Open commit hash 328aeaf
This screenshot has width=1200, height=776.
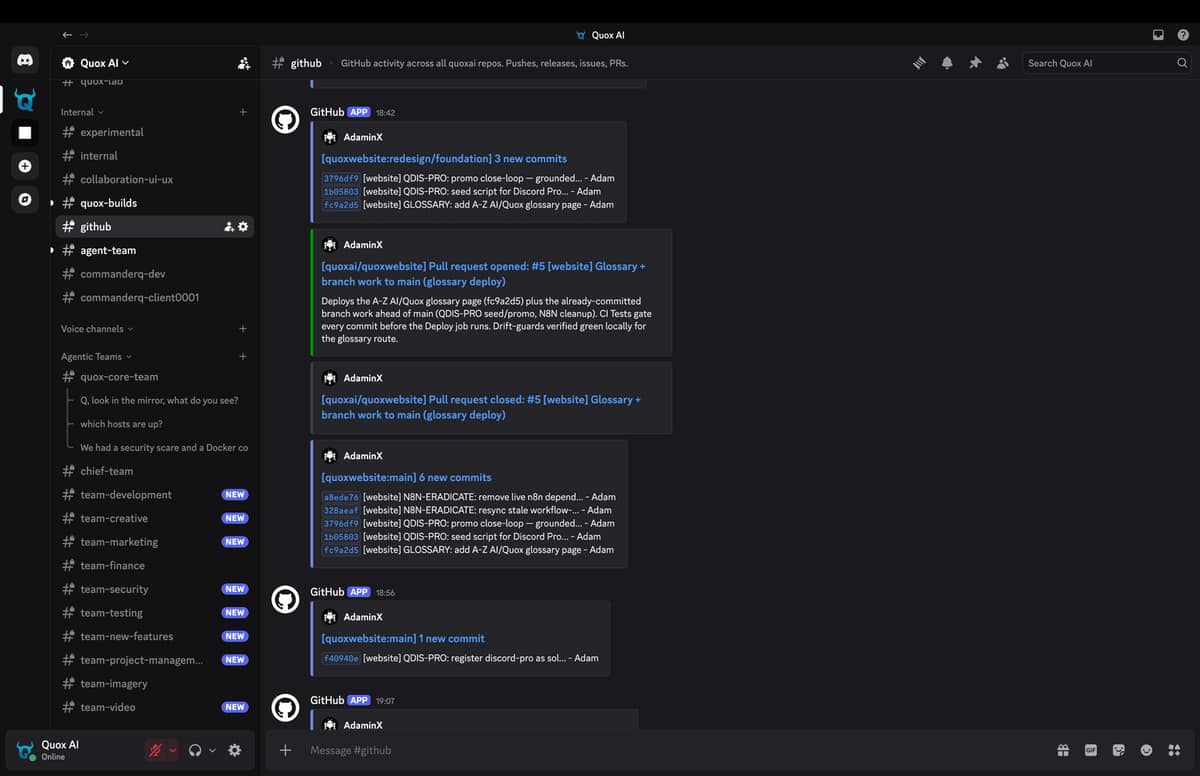[340, 510]
